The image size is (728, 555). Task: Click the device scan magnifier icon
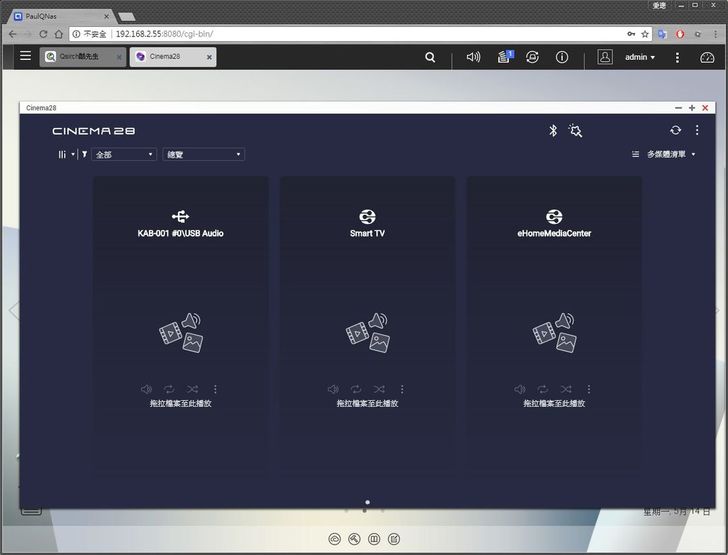575,130
